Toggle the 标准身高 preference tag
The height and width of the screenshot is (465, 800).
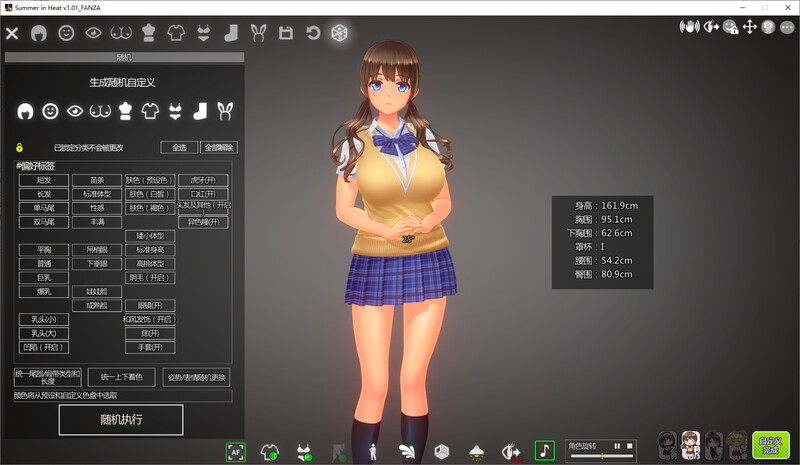tap(150, 250)
